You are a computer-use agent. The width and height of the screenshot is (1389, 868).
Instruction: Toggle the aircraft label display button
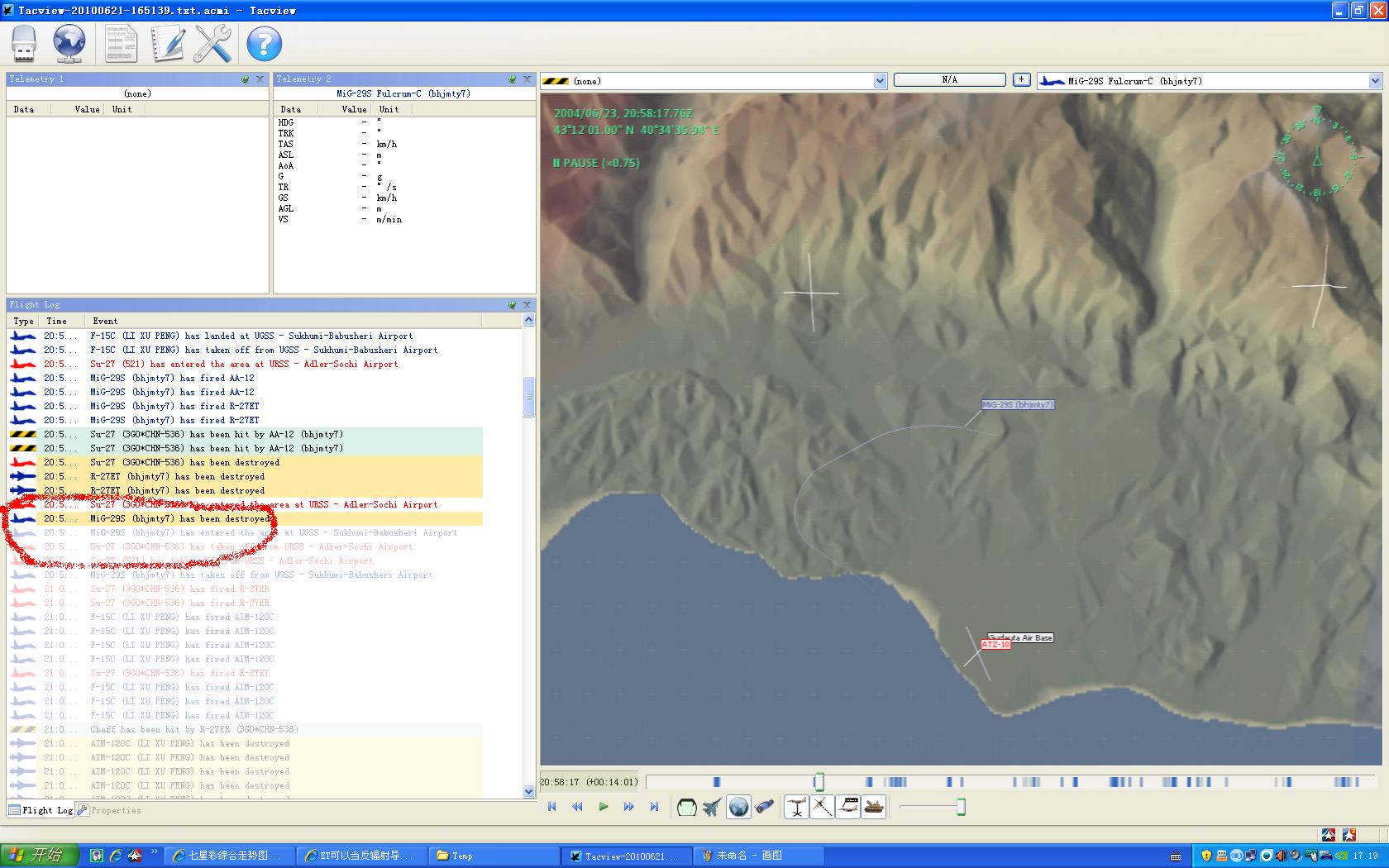[848, 808]
